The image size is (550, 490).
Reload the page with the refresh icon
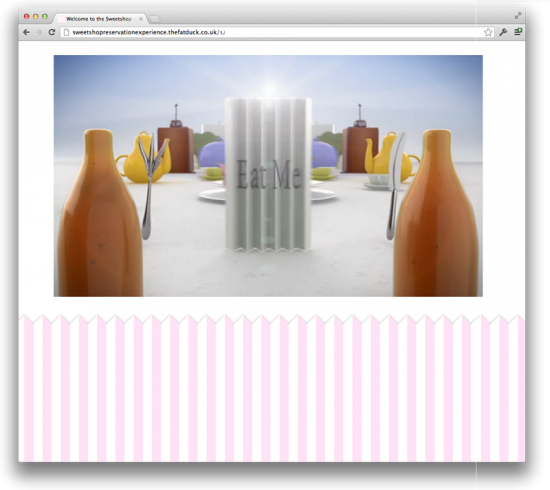tap(52, 32)
